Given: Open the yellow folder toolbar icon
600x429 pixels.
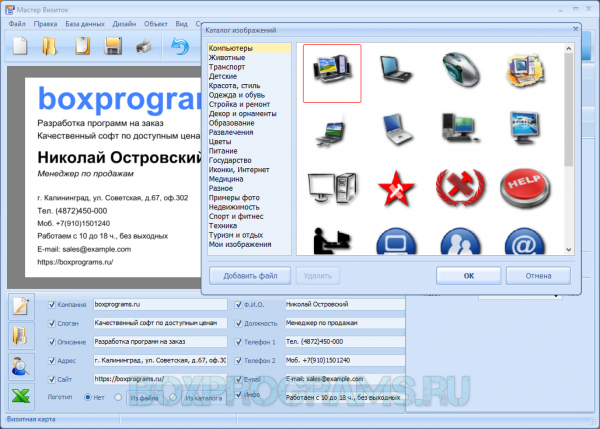Looking at the screenshot, I should pos(49,46).
